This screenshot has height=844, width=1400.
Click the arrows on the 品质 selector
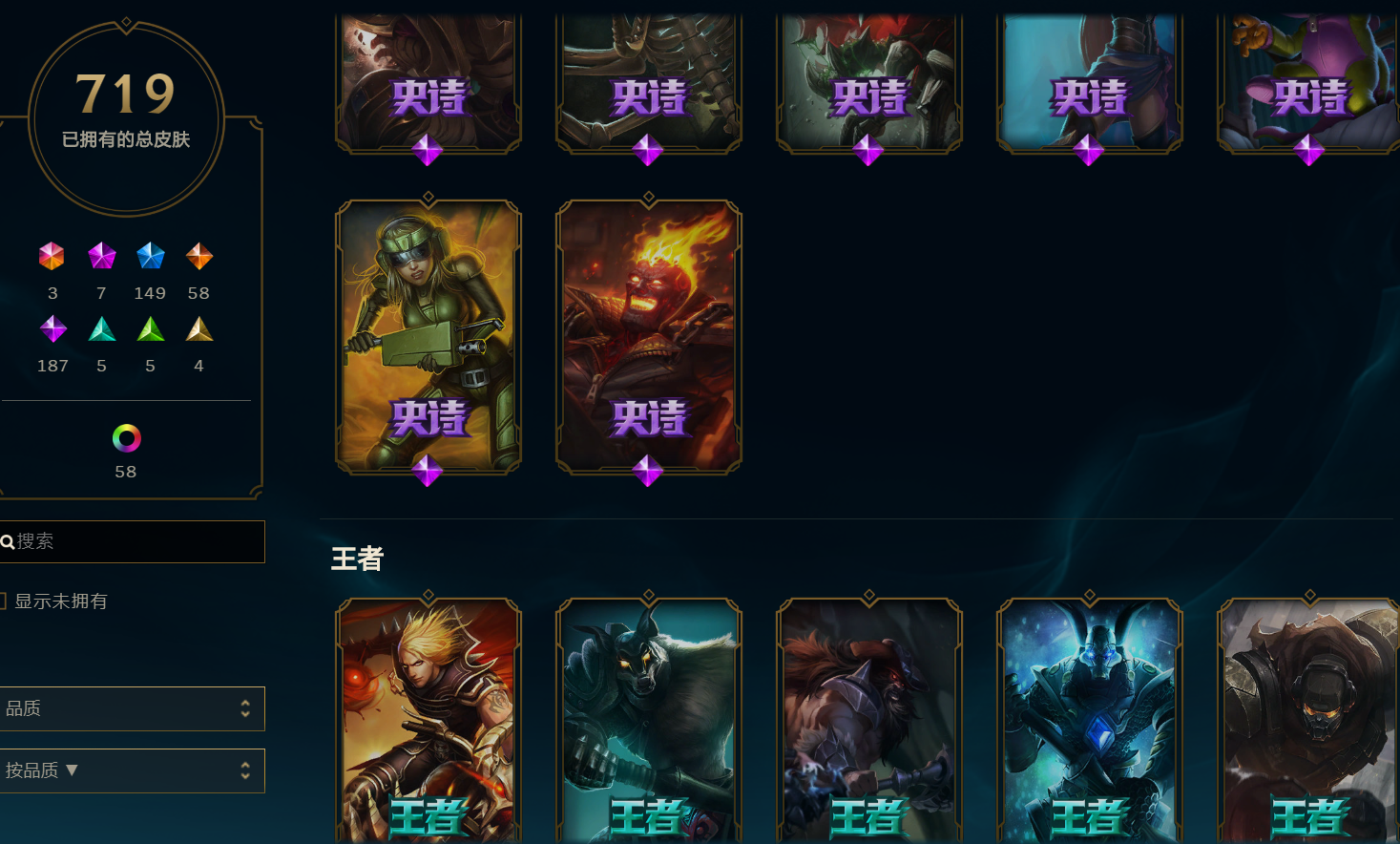[245, 708]
